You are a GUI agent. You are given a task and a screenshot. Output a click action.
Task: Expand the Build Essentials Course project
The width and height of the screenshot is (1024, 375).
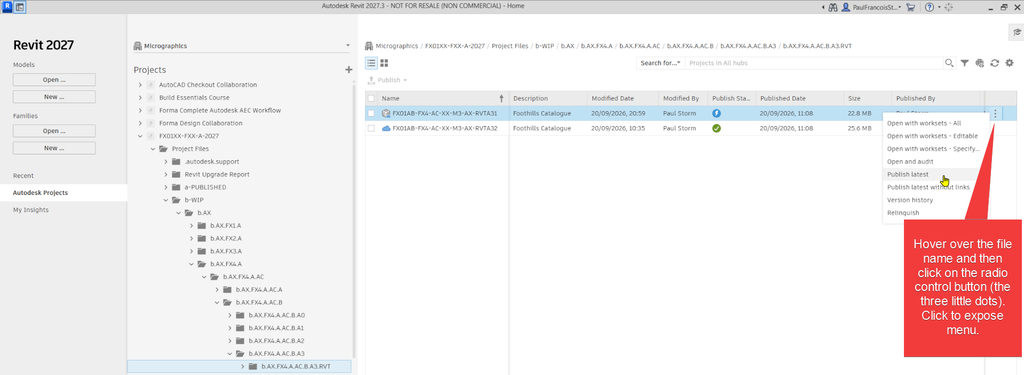point(139,97)
